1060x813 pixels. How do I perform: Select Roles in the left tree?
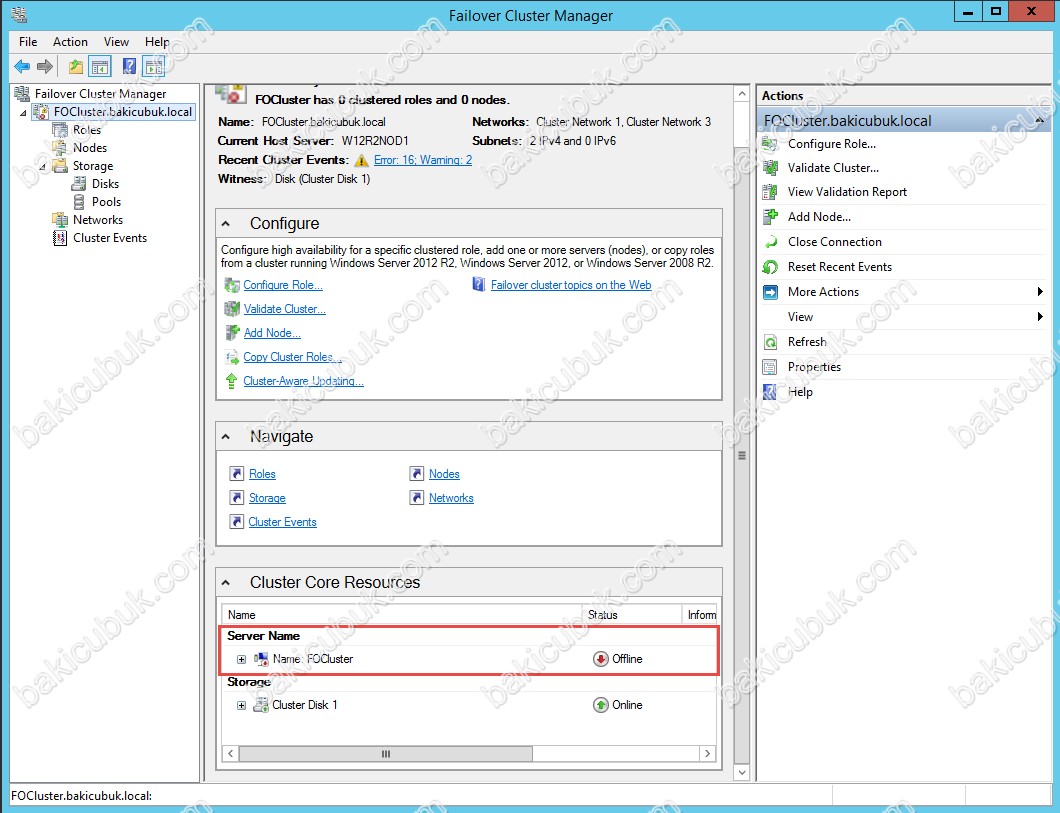pos(87,130)
